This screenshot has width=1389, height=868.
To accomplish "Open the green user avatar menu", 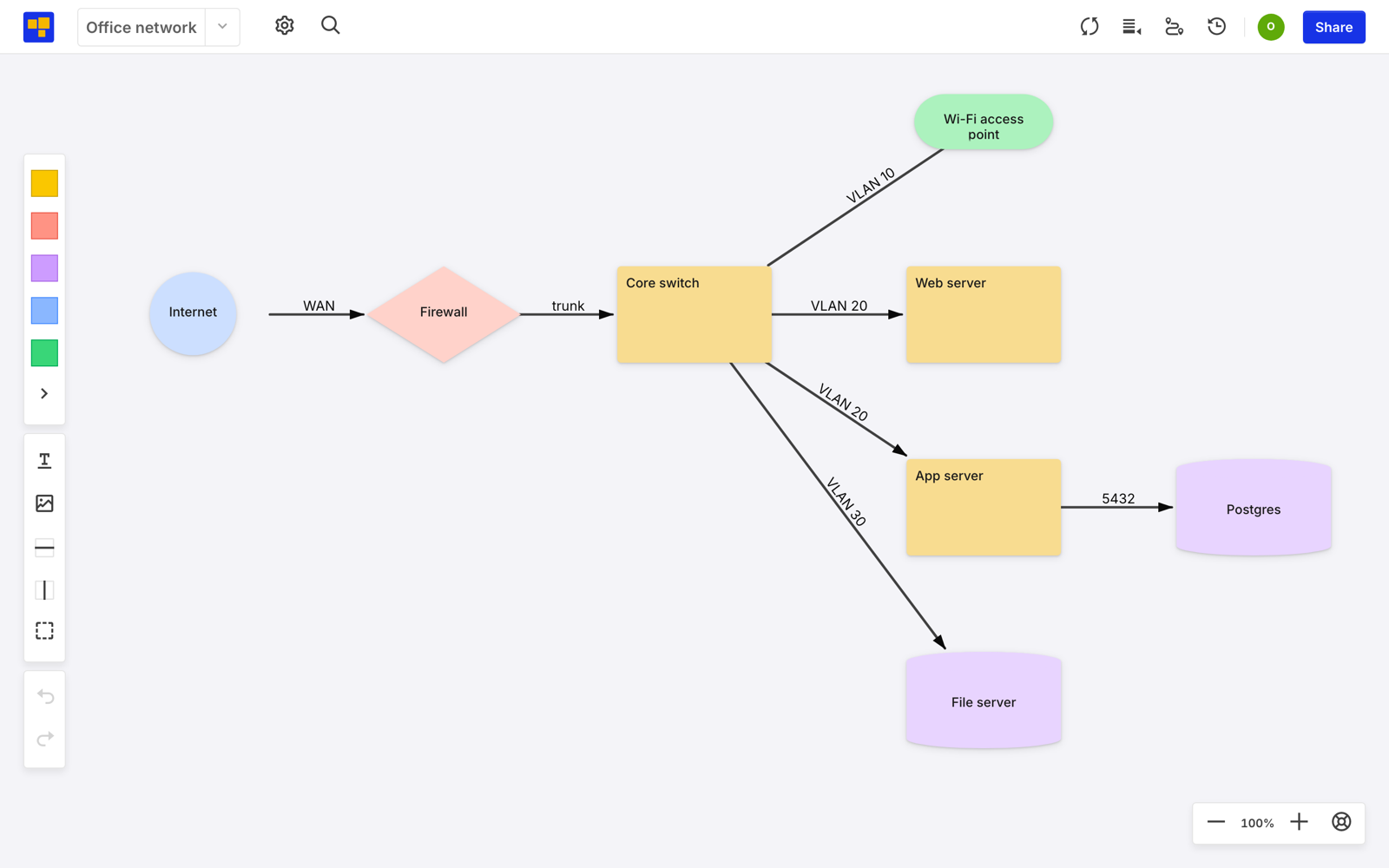I will pyautogui.click(x=1271, y=27).
